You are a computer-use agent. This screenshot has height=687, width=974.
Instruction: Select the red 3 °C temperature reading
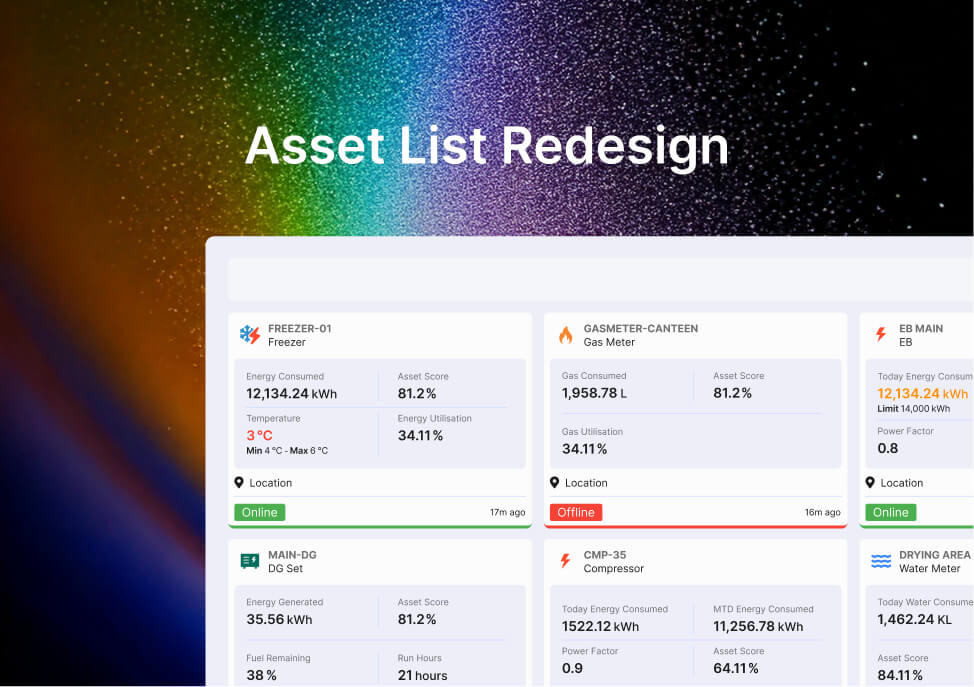coord(259,435)
